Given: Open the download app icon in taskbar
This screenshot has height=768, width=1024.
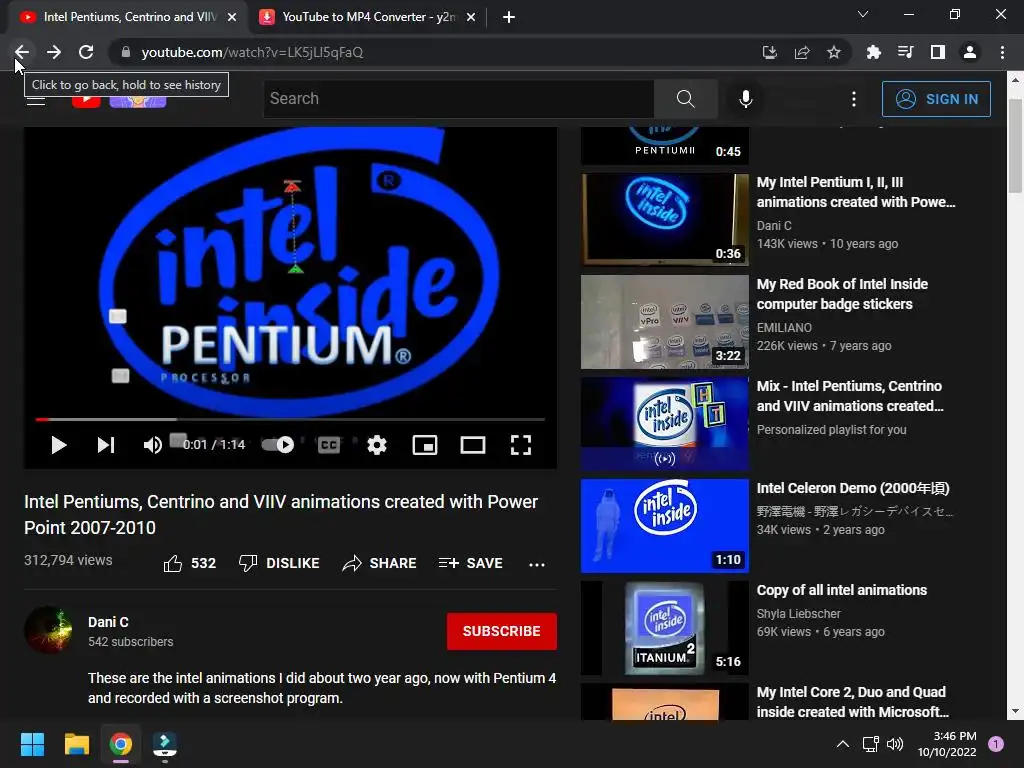Looking at the screenshot, I should 165,744.
